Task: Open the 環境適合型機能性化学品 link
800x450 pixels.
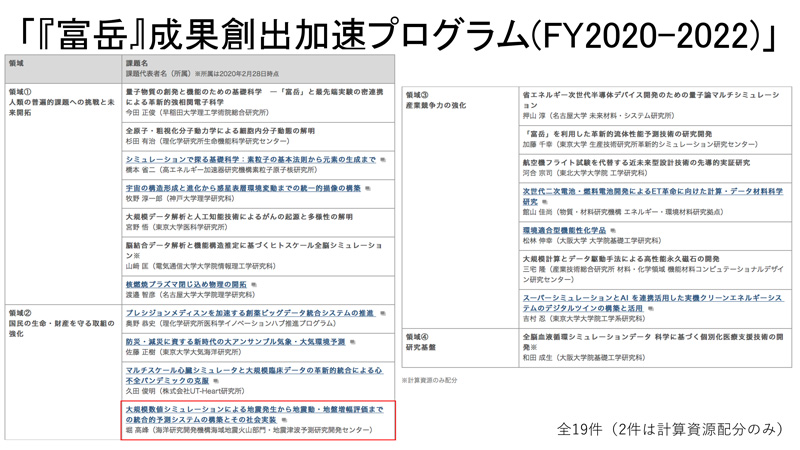Action: click(x=564, y=230)
